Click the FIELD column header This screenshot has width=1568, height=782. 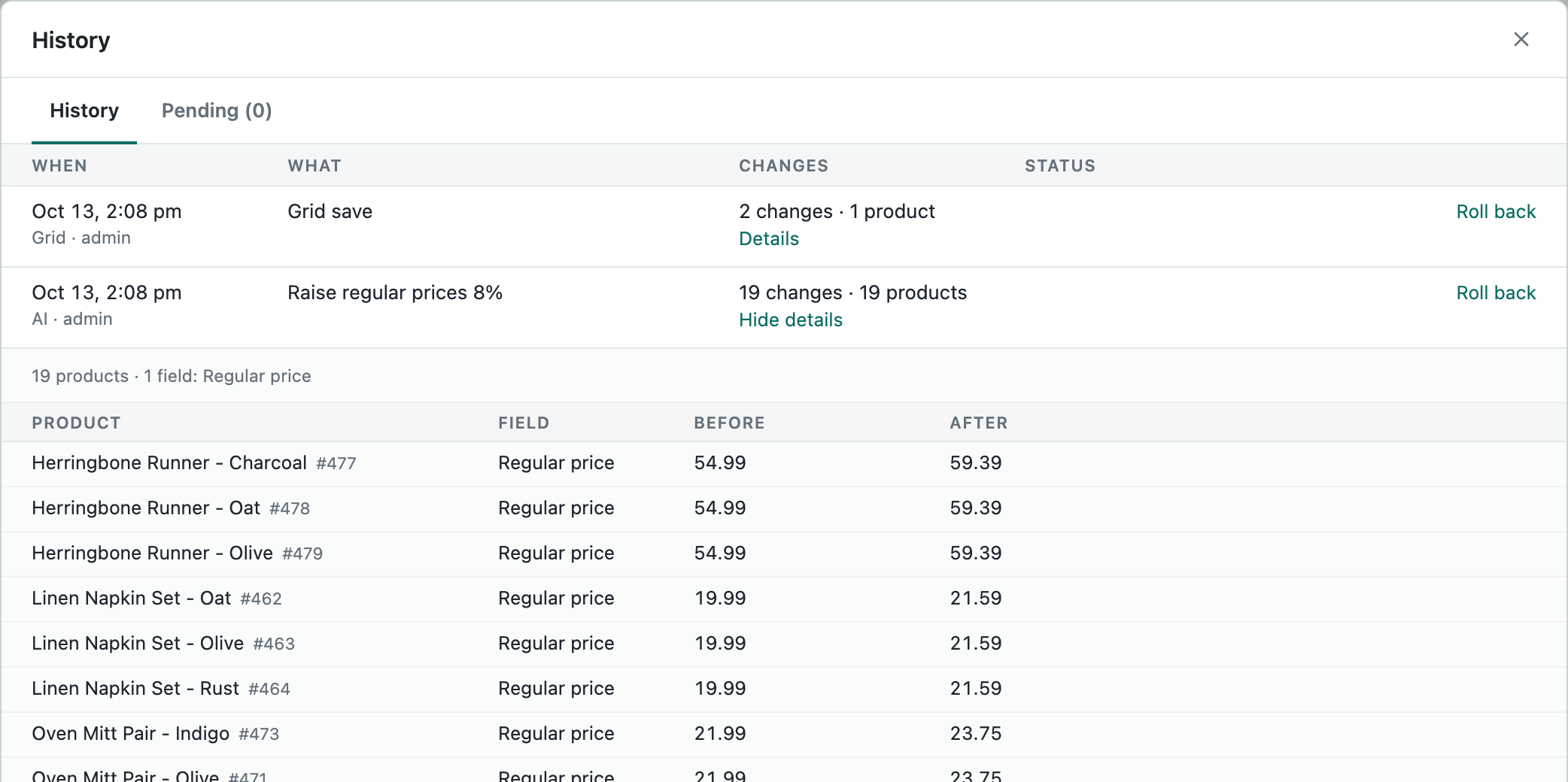click(x=524, y=423)
